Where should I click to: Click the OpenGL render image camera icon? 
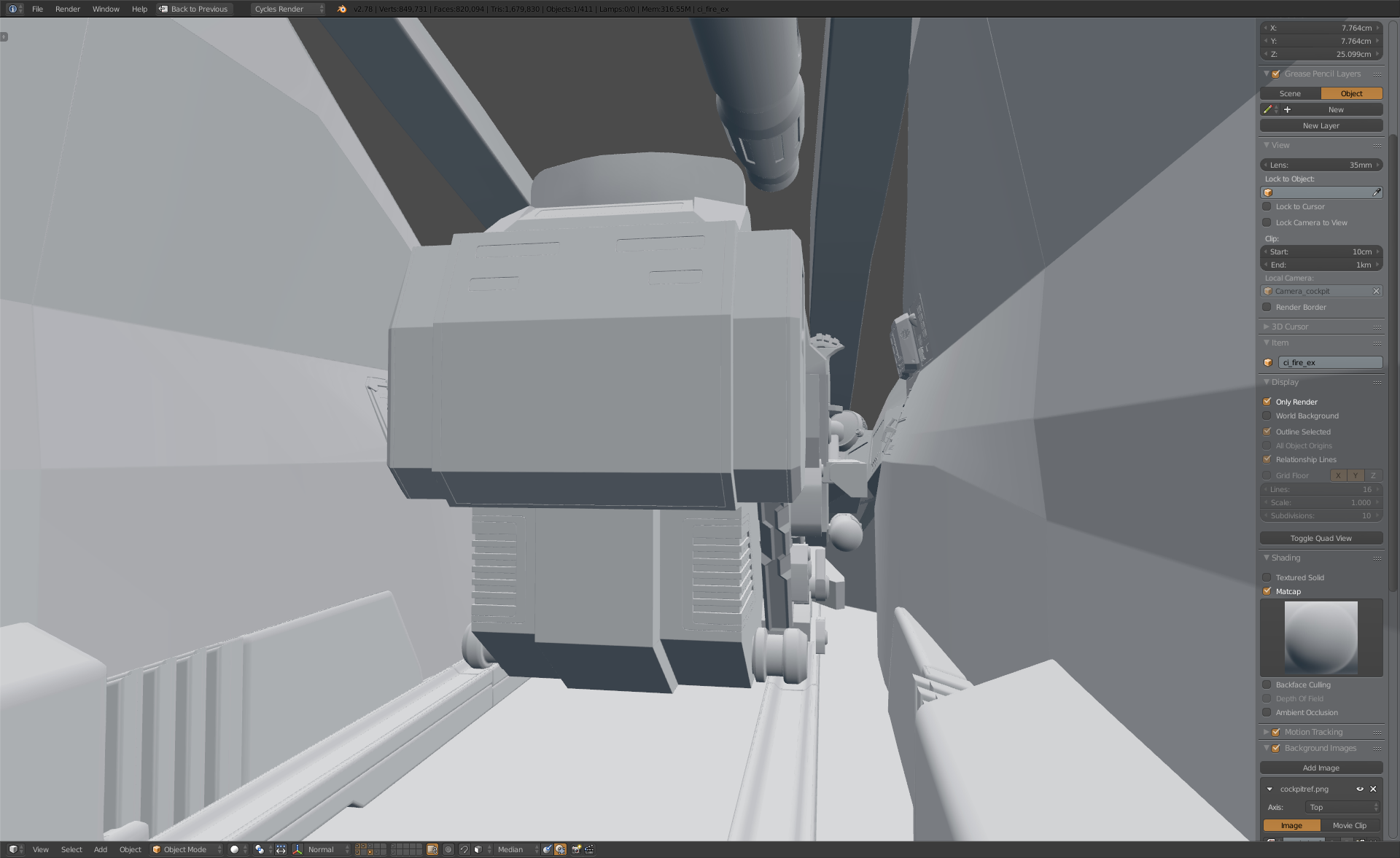point(576,849)
